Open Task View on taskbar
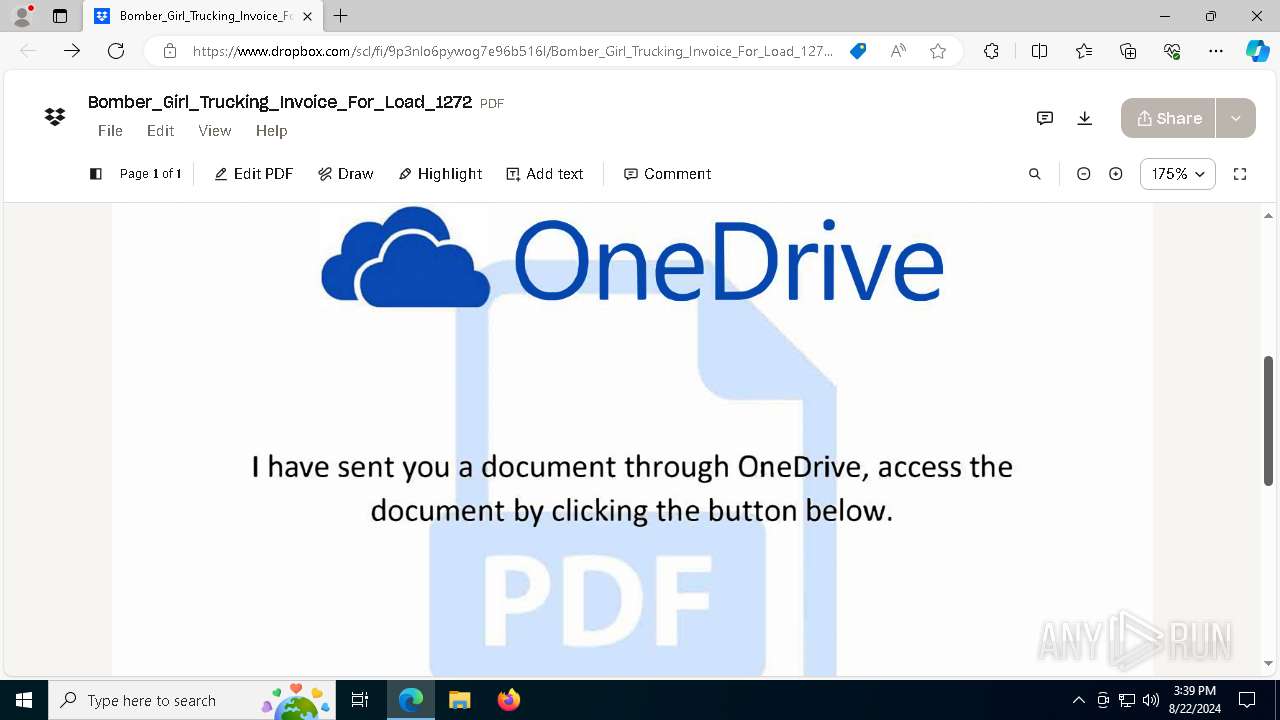 [x=360, y=700]
